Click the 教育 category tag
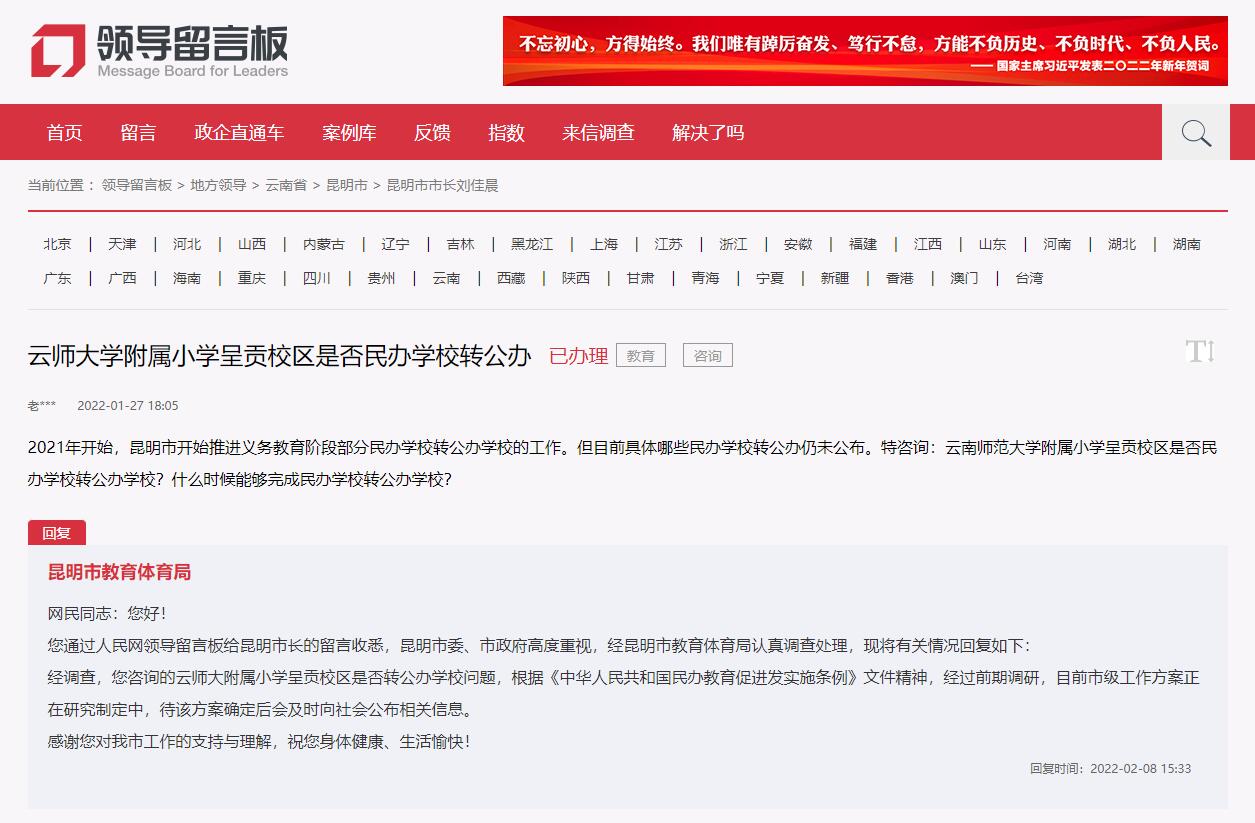This screenshot has height=823, width=1255. [641, 355]
